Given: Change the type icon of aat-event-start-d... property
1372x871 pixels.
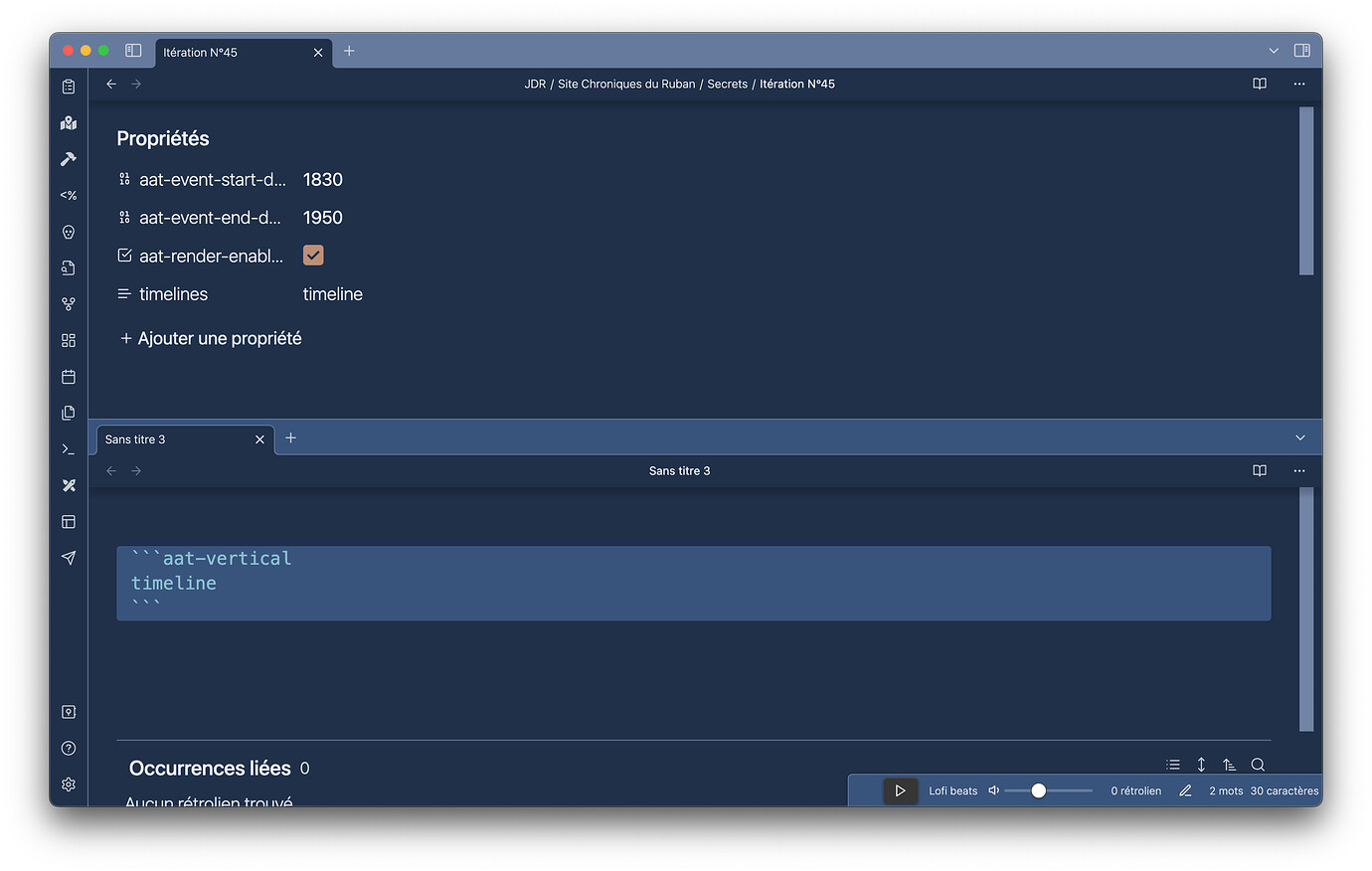Looking at the screenshot, I should pos(124,179).
